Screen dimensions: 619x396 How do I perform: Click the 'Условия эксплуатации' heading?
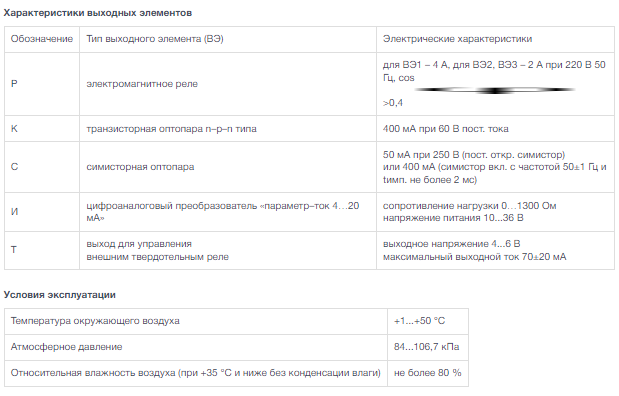(60, 295)
